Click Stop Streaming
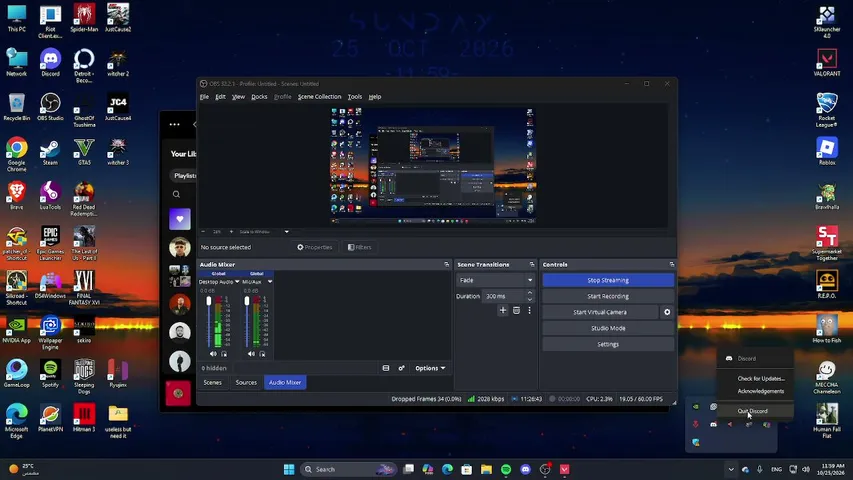 [608, 280]
